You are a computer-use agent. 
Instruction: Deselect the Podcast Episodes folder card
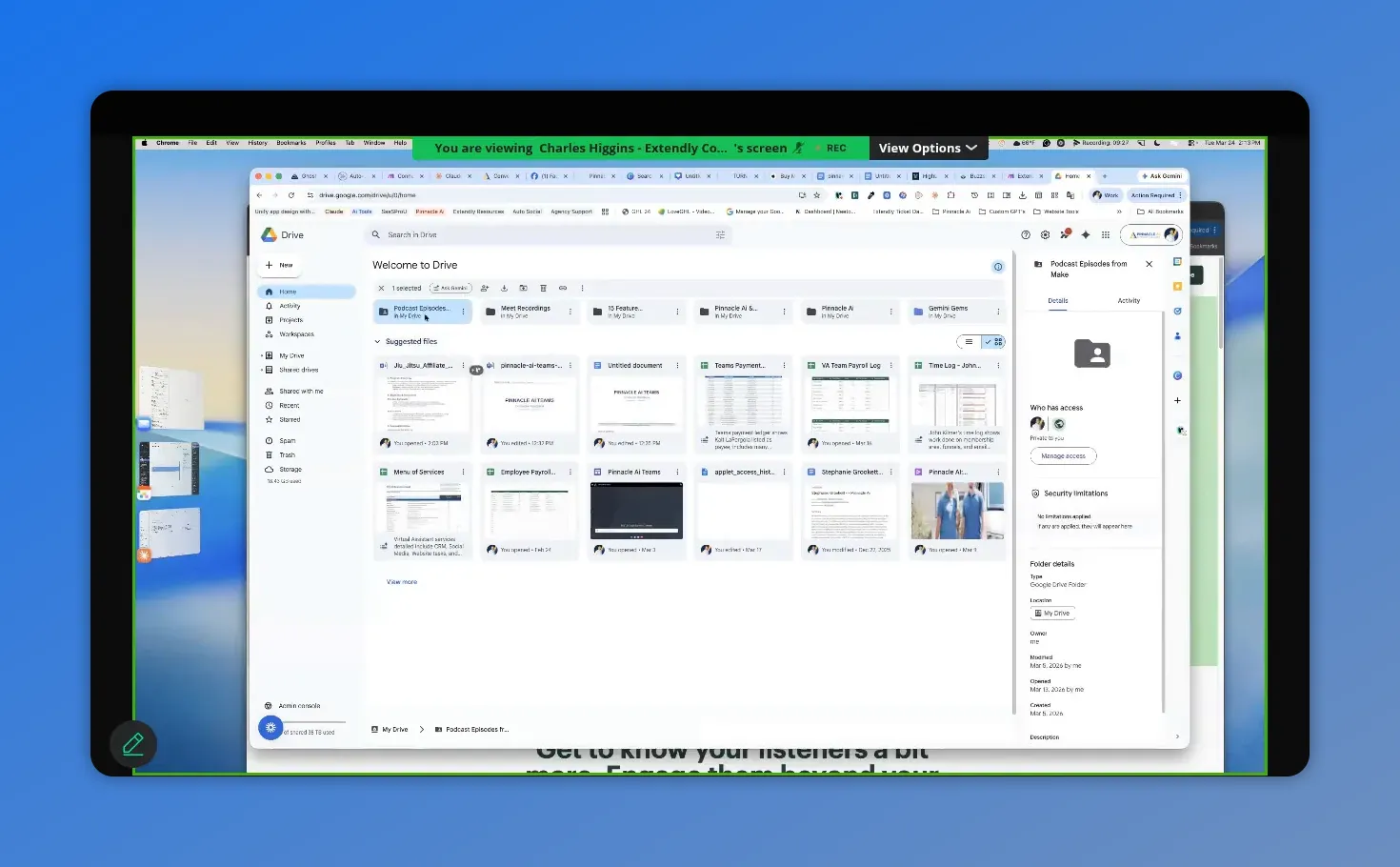(417, 312)
